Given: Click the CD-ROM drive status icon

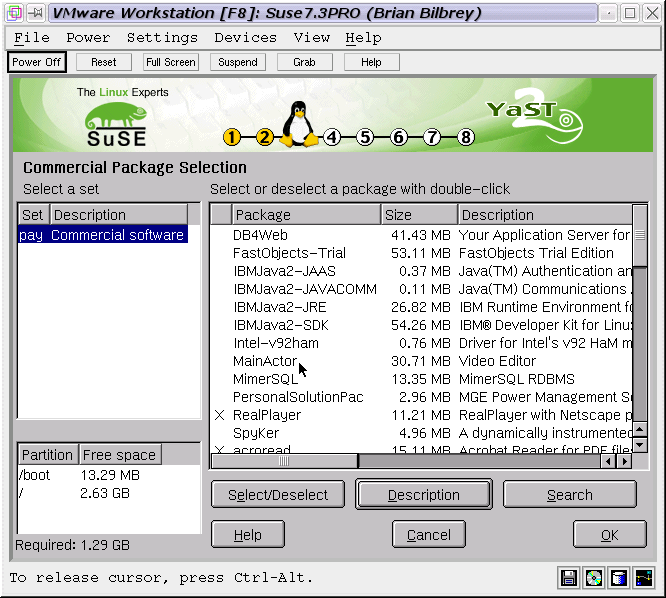Looking at the screenshot, I should point(595,577).
